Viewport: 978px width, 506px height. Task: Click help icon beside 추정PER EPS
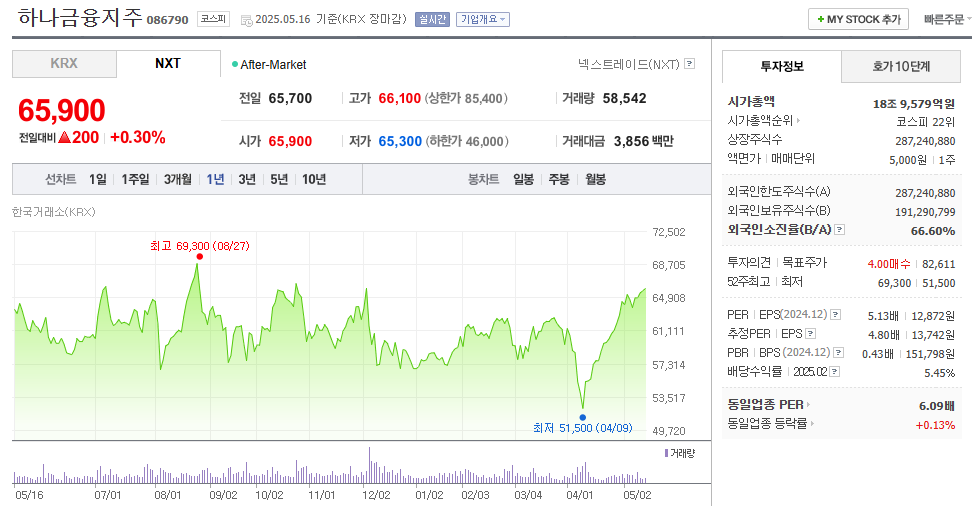point(810,334)
